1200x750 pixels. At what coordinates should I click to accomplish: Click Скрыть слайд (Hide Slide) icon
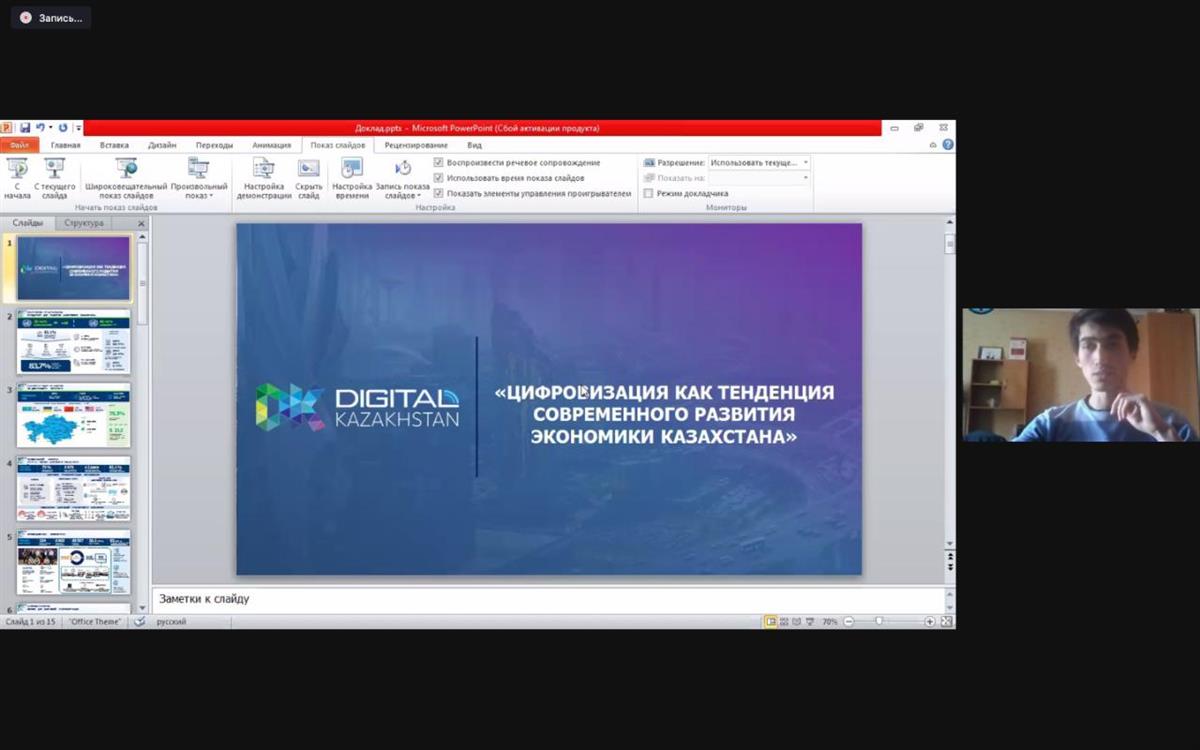309,170
